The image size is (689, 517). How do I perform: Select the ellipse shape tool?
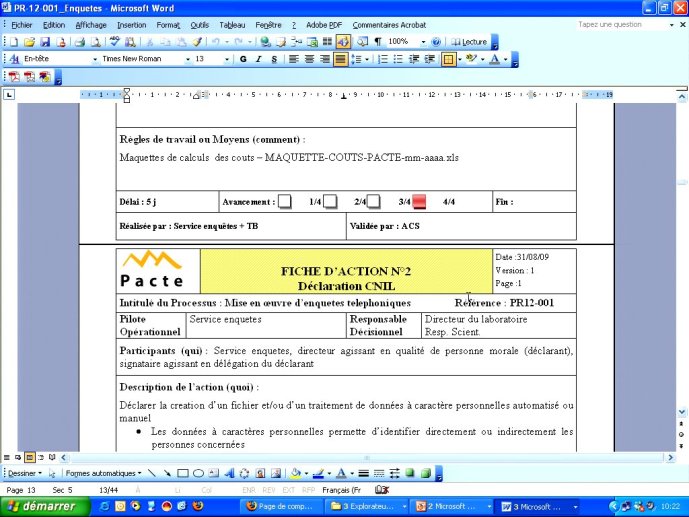tap(198, 473)
